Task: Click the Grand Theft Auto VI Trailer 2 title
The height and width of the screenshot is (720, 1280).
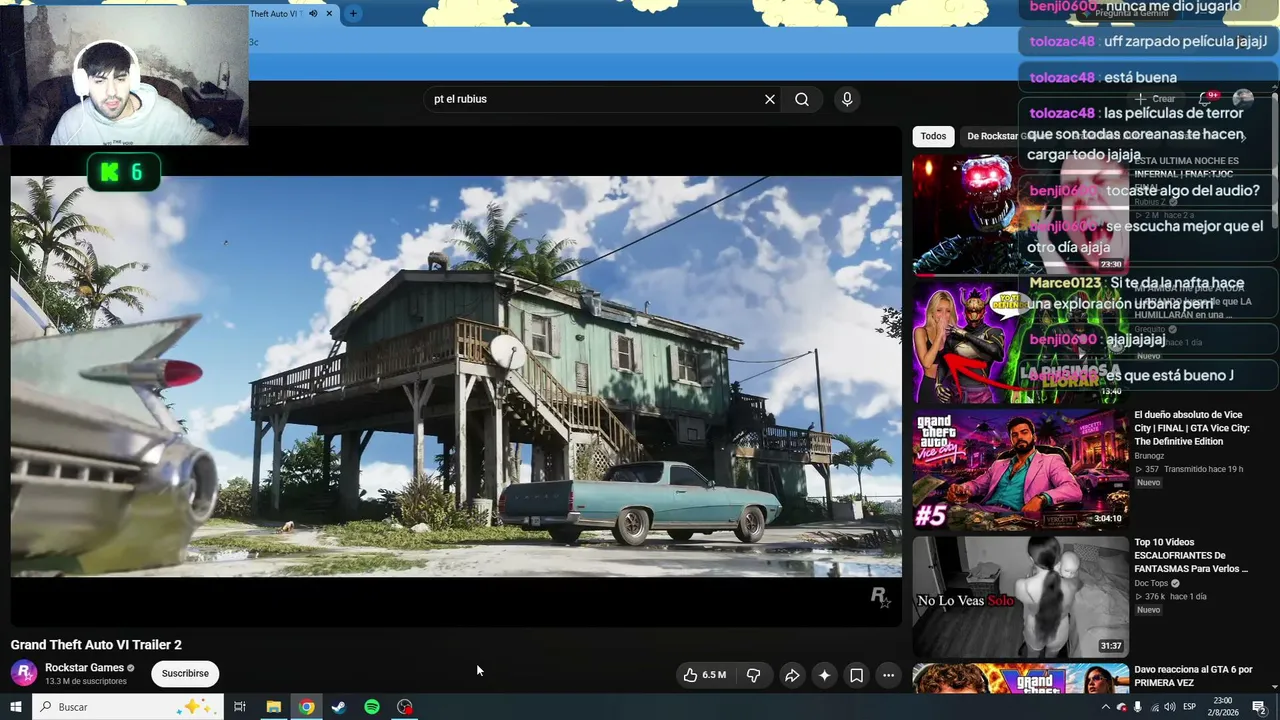Action: (x=96, y=645)
